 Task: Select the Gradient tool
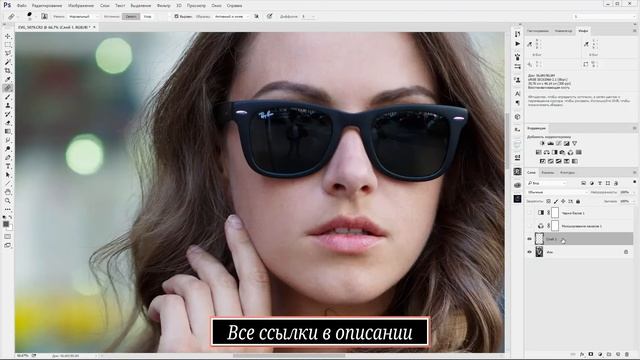[8, 131]
